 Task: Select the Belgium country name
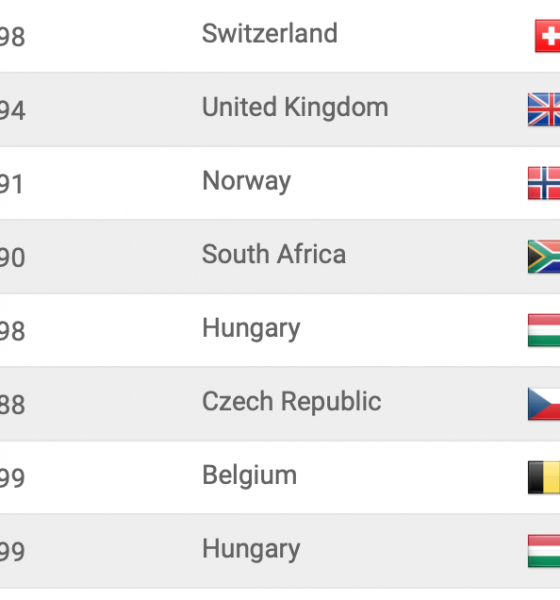pos(250,476)
